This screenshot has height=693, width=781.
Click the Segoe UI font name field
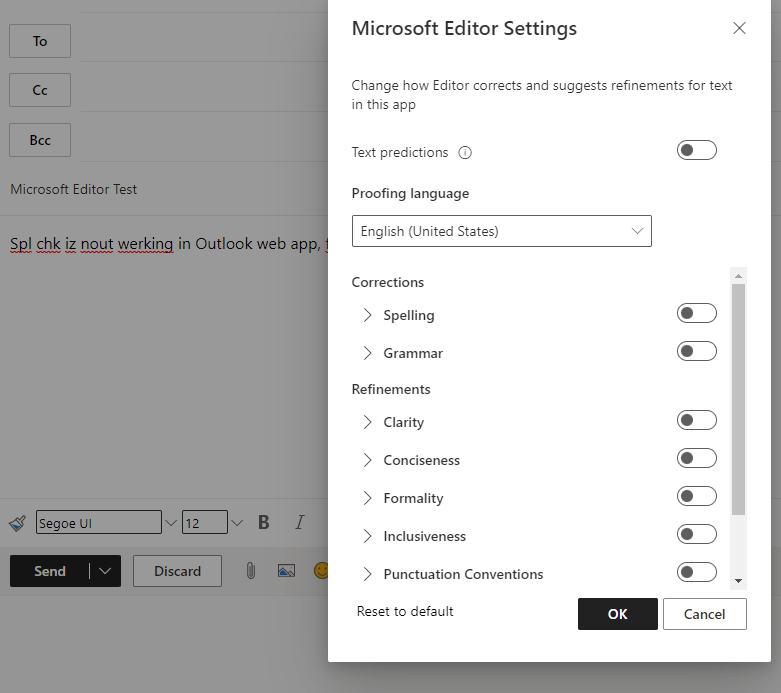click(x=99, y=523)
